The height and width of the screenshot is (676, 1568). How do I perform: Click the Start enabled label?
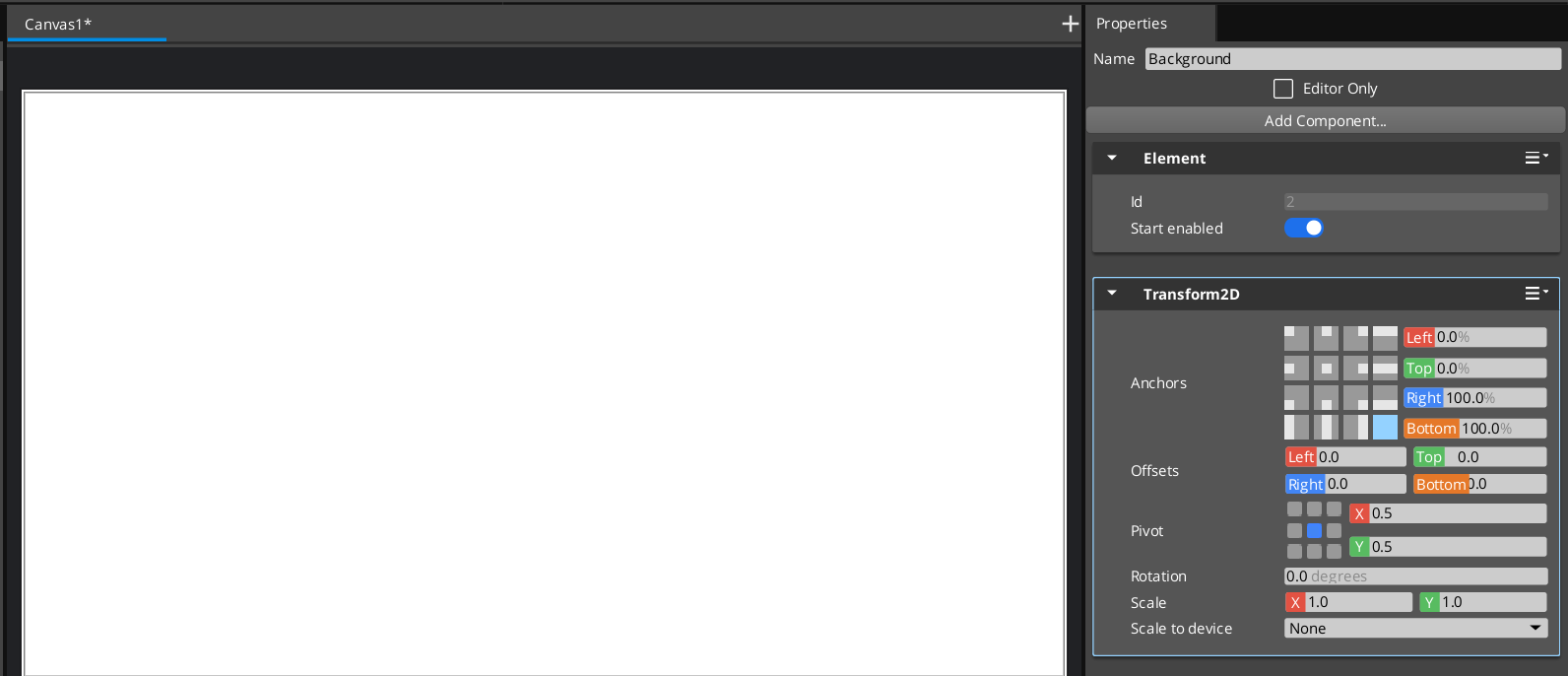(x=1176, y=229)
